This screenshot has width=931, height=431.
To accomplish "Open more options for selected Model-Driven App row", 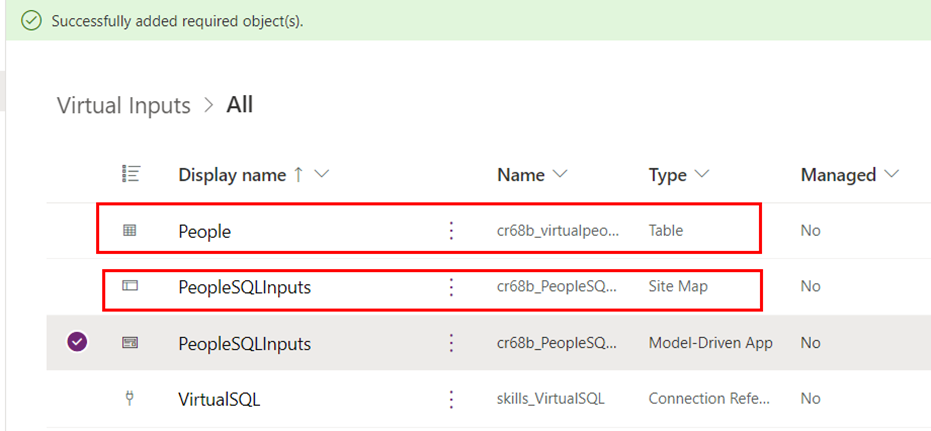I will (451, 343).
